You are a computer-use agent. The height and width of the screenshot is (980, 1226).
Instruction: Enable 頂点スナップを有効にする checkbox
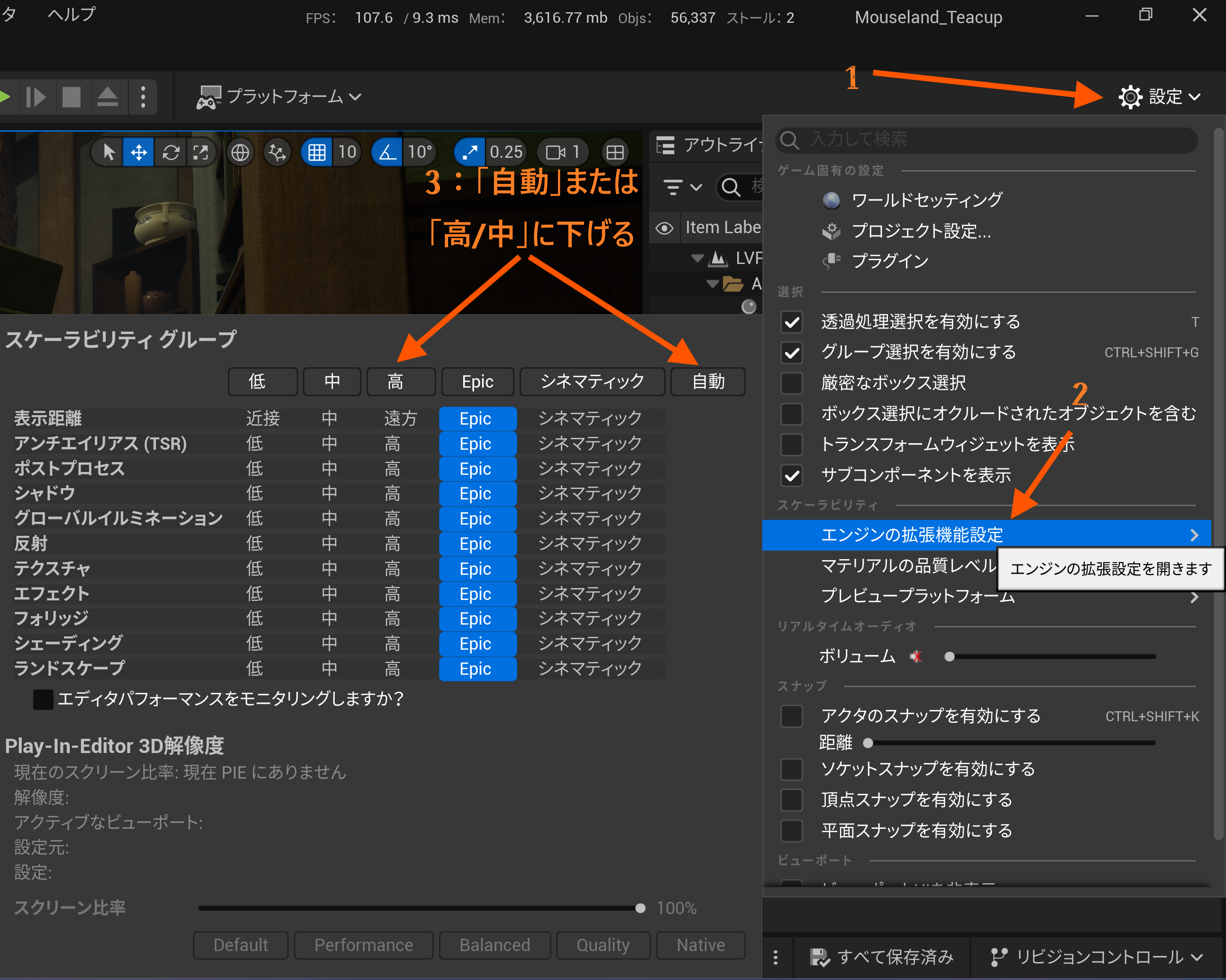pyautogui.click(x=792, y=800)
